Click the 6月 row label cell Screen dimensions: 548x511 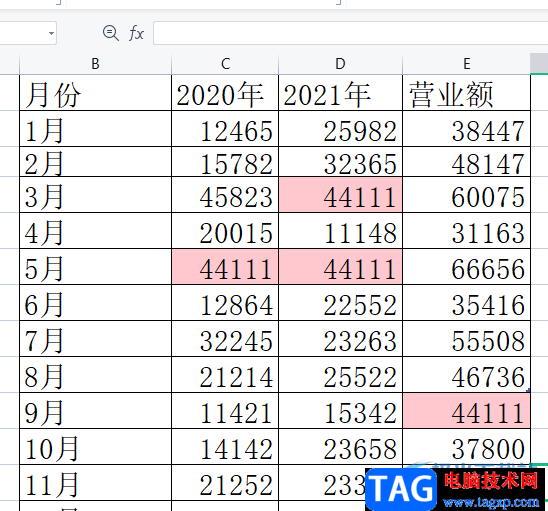(95, 303)
